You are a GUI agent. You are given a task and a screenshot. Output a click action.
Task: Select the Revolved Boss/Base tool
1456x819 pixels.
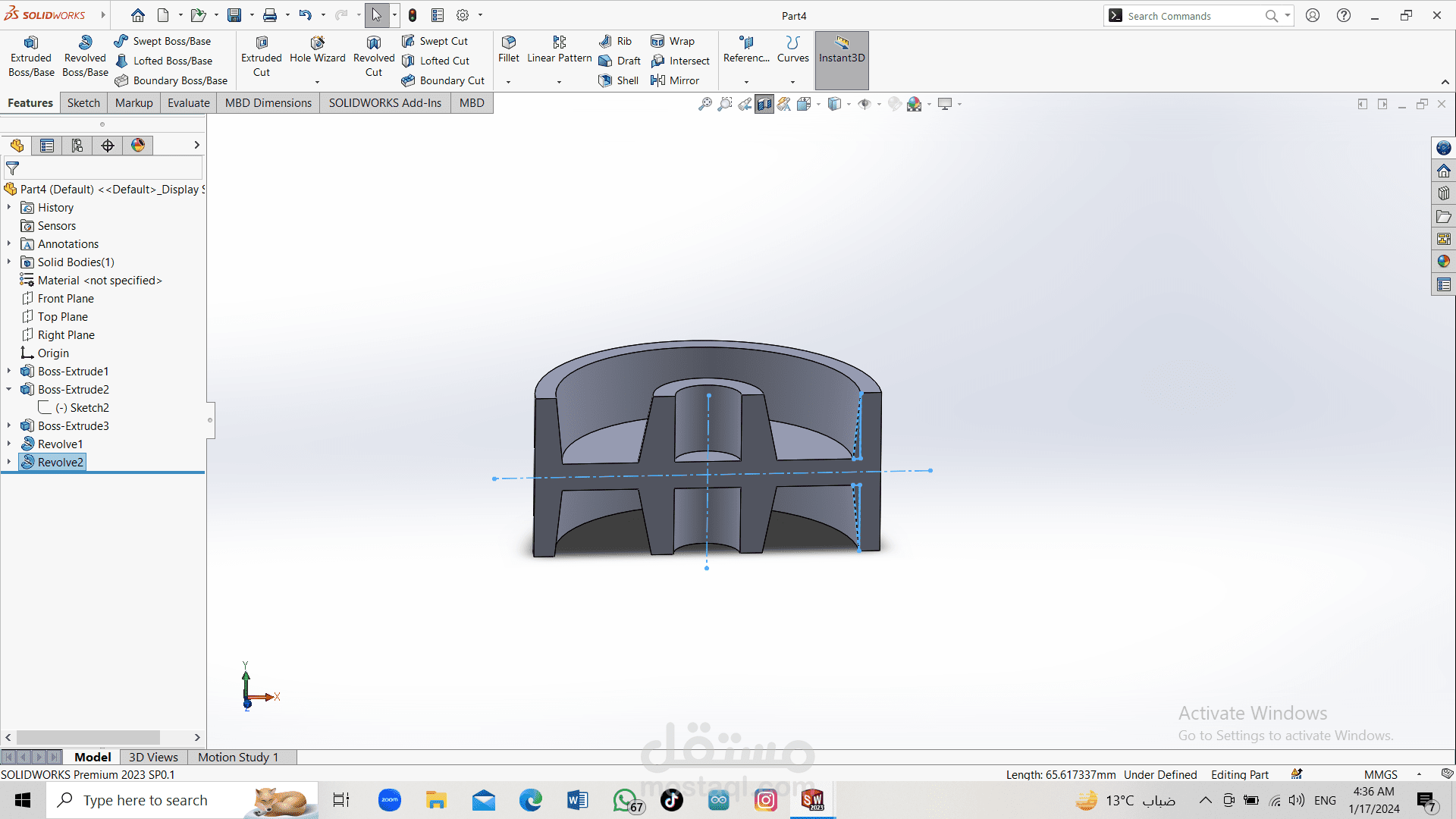(x=85, y=56)
